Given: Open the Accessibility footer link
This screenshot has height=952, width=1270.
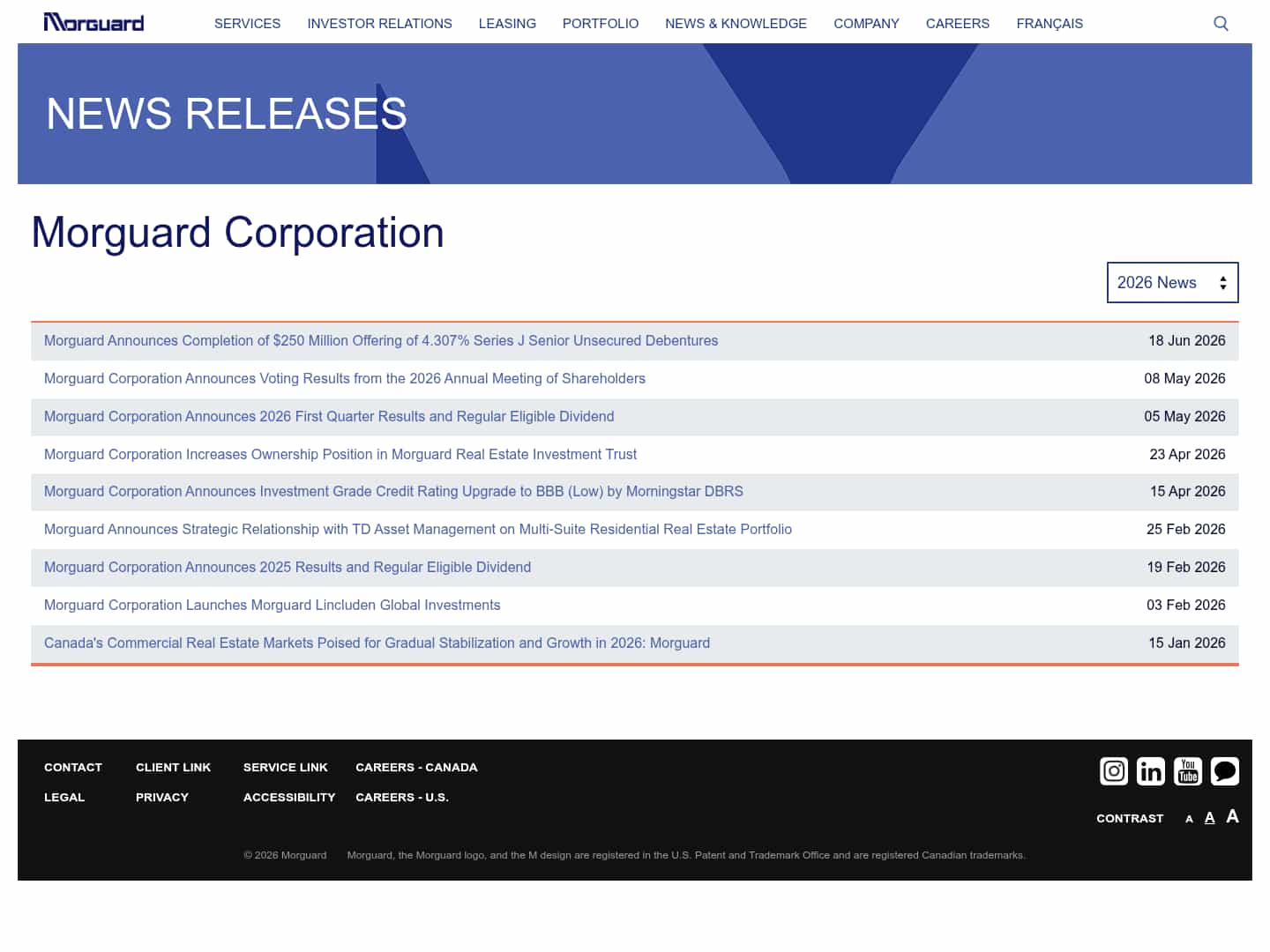Looking at the screenshot, I should coord(289,797).
